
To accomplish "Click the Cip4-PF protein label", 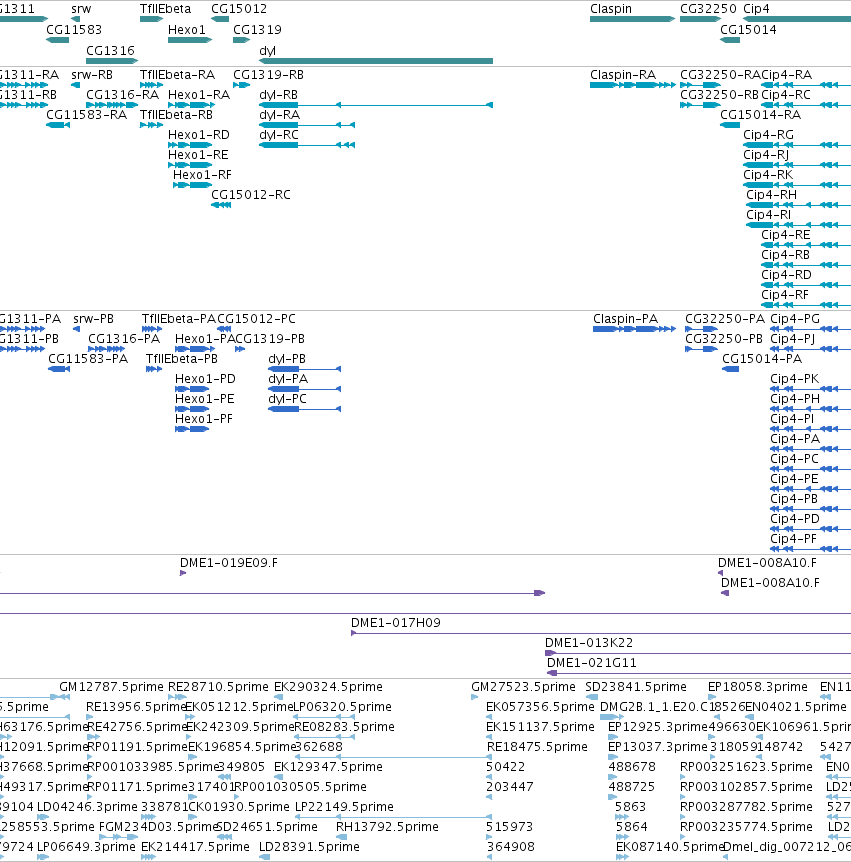I will [793, 539].
